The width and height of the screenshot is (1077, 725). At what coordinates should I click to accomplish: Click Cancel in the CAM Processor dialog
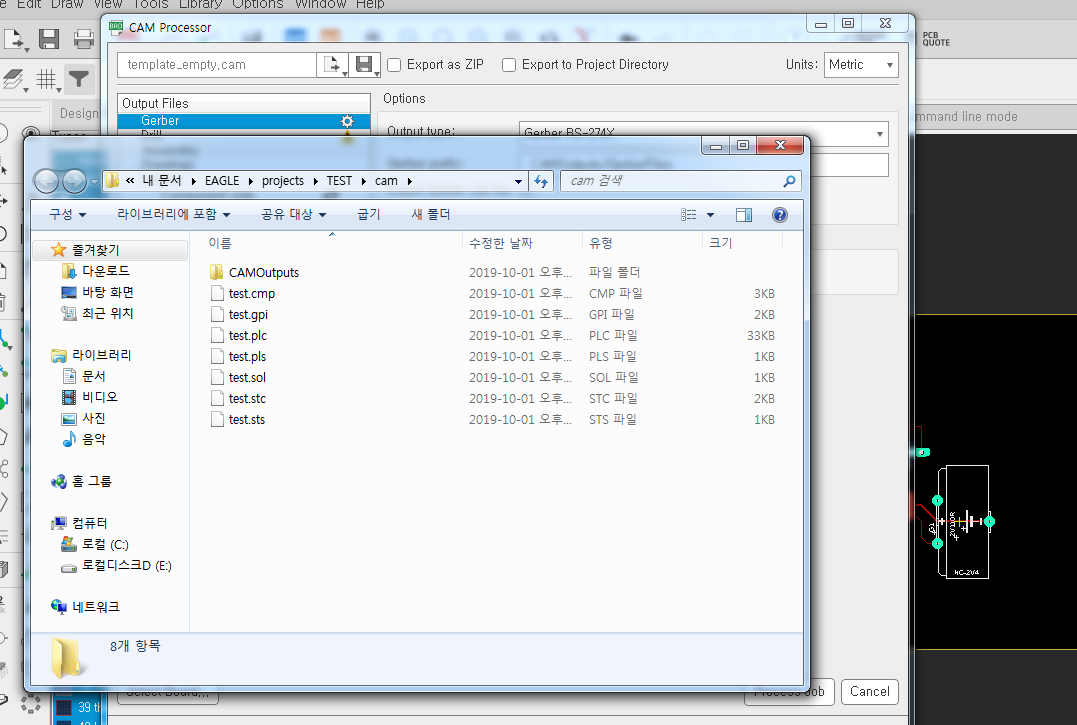[870, 691]
